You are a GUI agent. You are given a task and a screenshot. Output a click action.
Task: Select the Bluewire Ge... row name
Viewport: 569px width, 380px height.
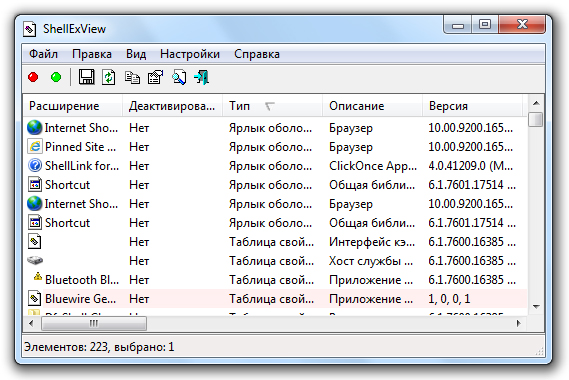point(81,299)
